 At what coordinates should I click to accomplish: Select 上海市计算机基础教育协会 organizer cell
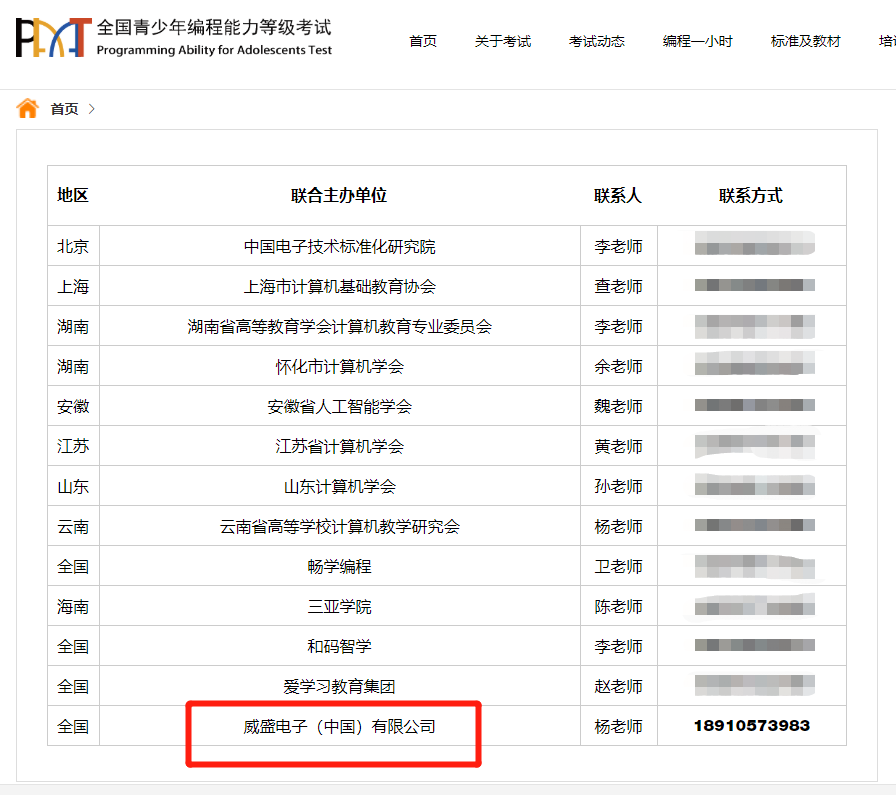click(339, 286)
